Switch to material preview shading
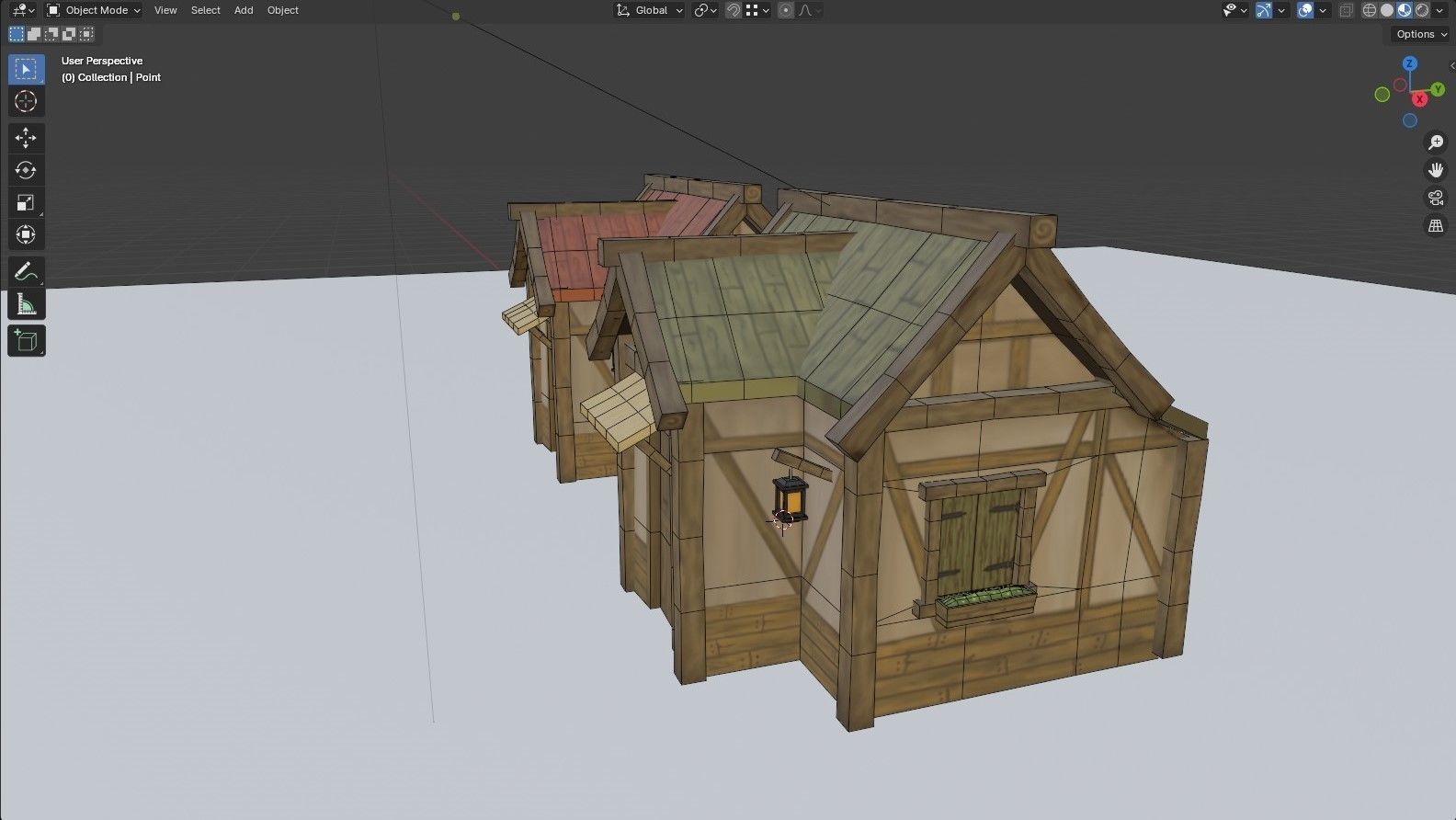Screen dimensions: 1456x820 [1405, 10]
